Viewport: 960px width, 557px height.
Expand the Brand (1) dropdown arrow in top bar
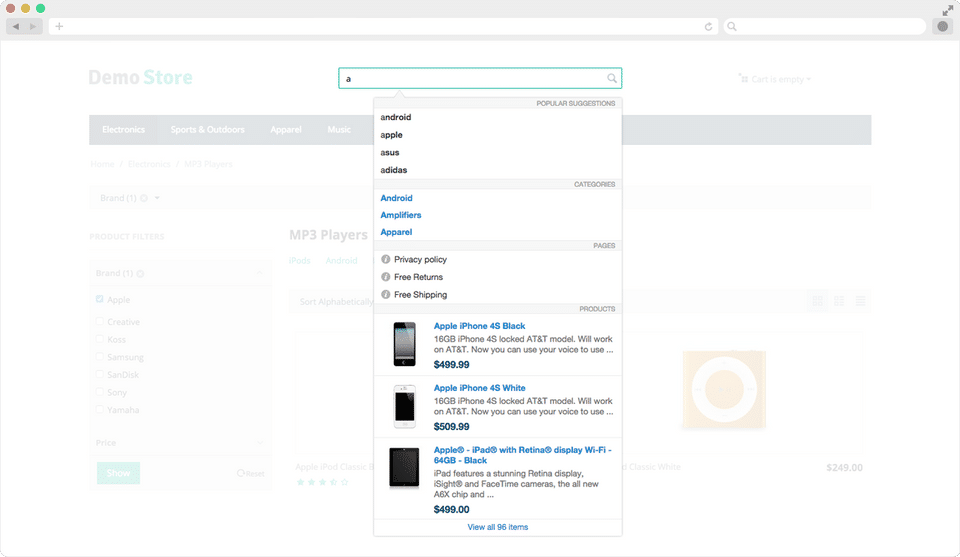[x=157, y=198]
